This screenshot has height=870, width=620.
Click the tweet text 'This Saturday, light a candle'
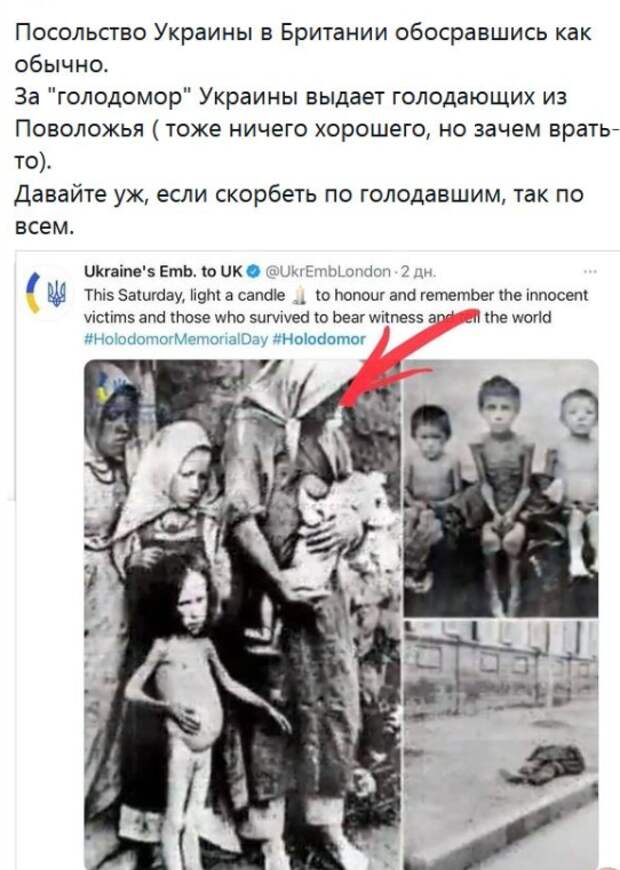tap(184, 295)
